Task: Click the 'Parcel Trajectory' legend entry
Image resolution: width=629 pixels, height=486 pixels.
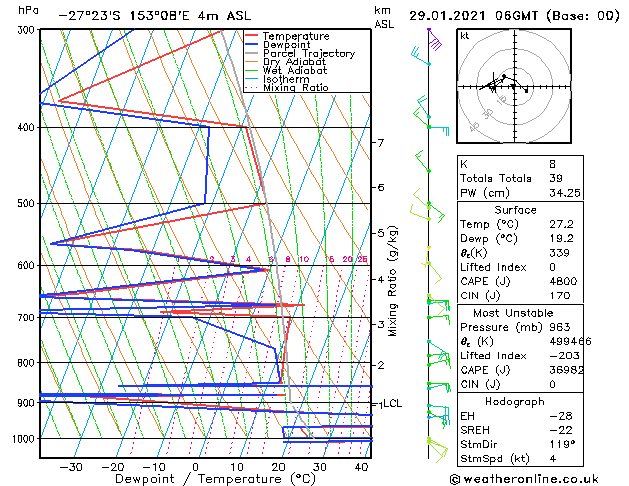Action: tap(309, 53)
